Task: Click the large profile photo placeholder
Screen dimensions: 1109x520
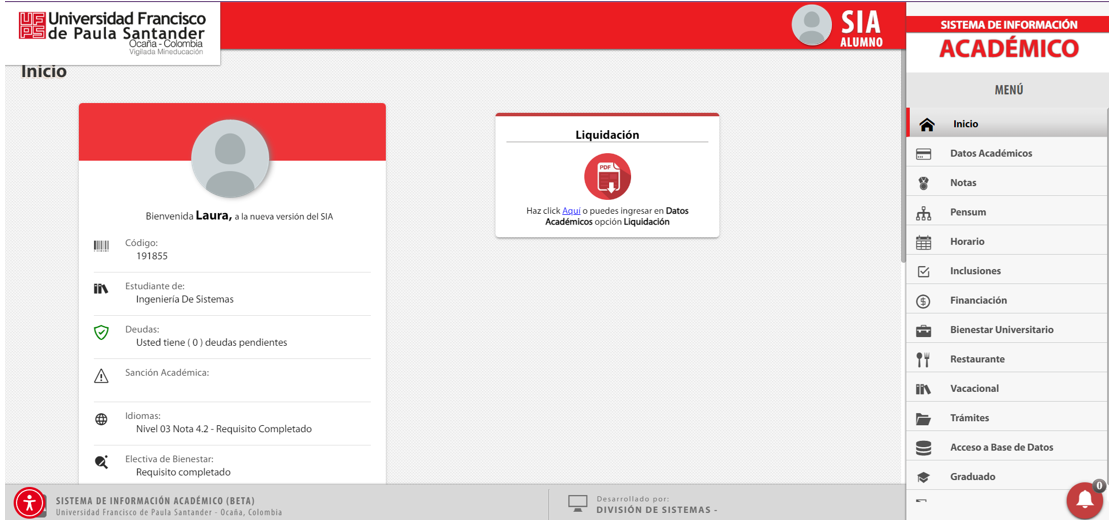Action: click(230, 160)
